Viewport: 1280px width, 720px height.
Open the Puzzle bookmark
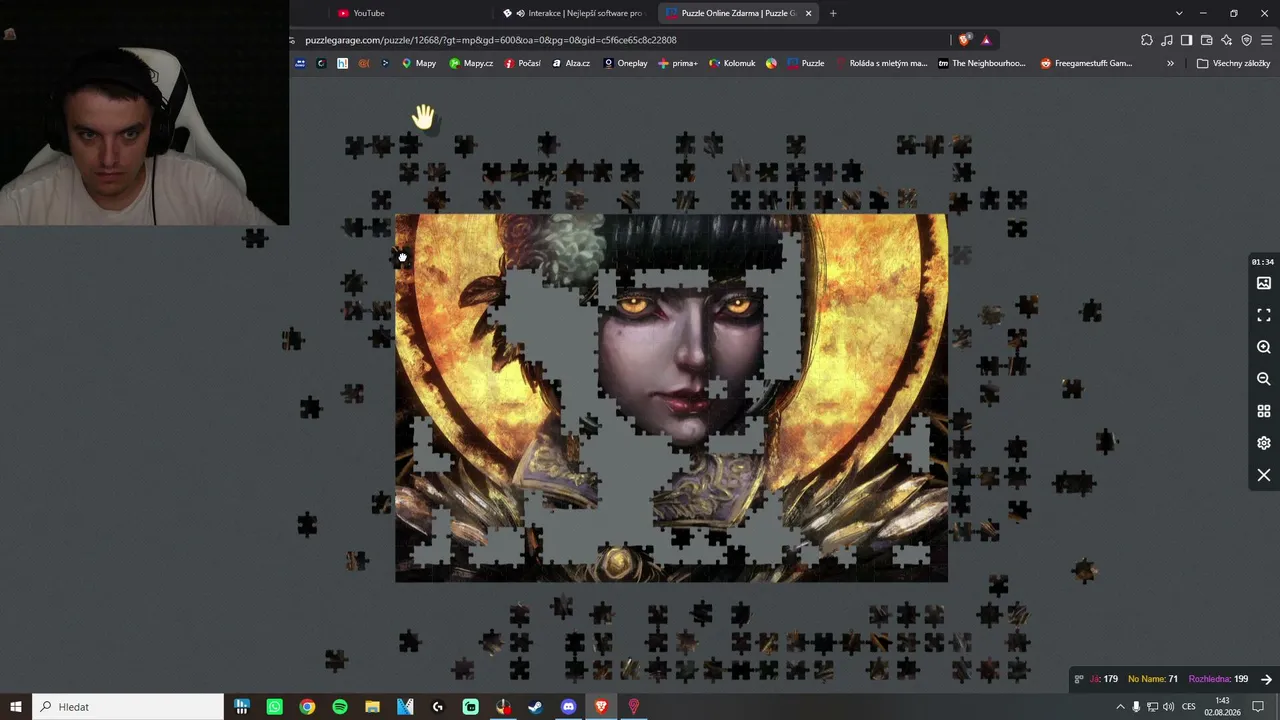click(x=806, y=63)
